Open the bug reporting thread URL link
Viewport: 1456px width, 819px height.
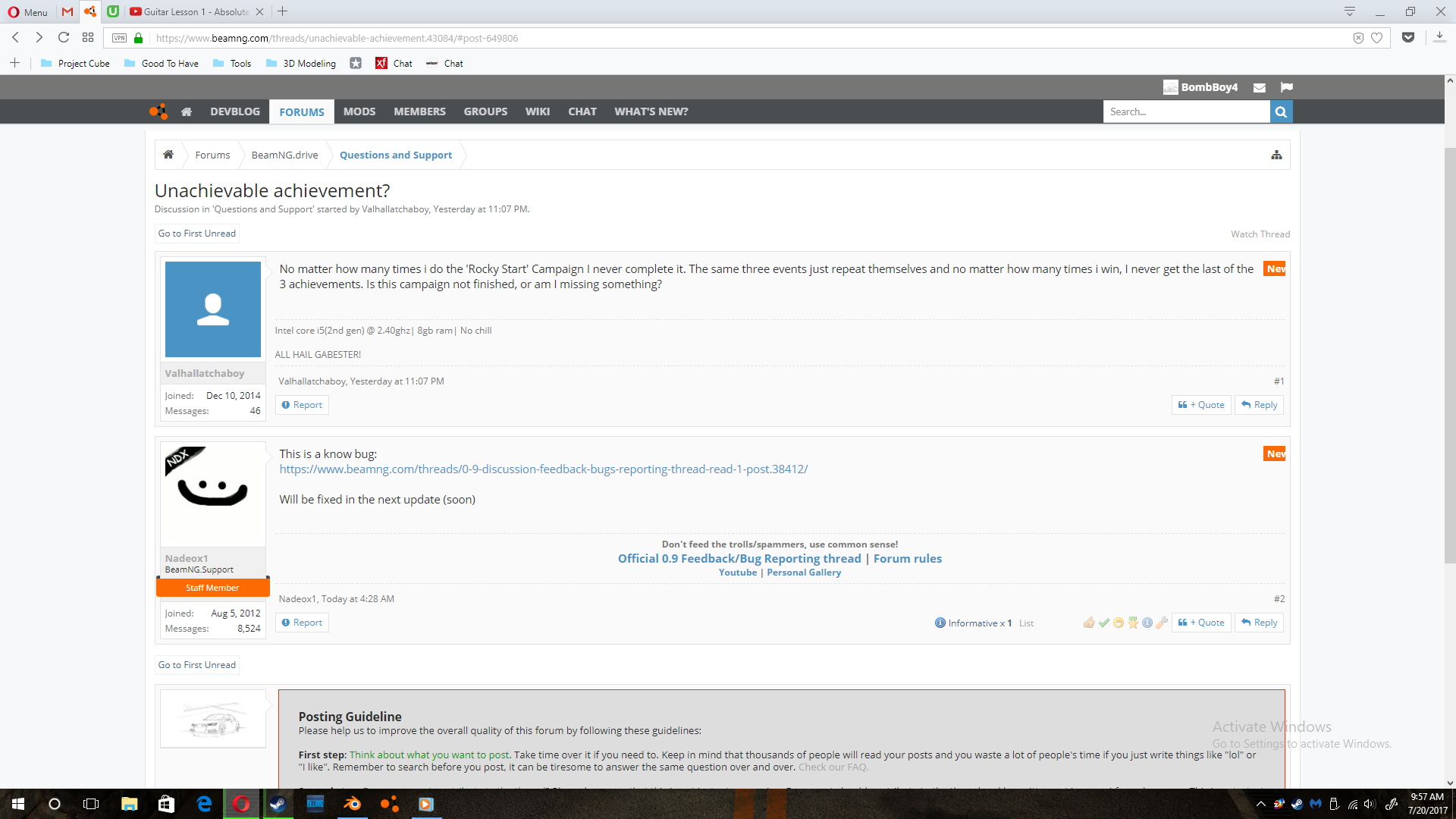543,469
